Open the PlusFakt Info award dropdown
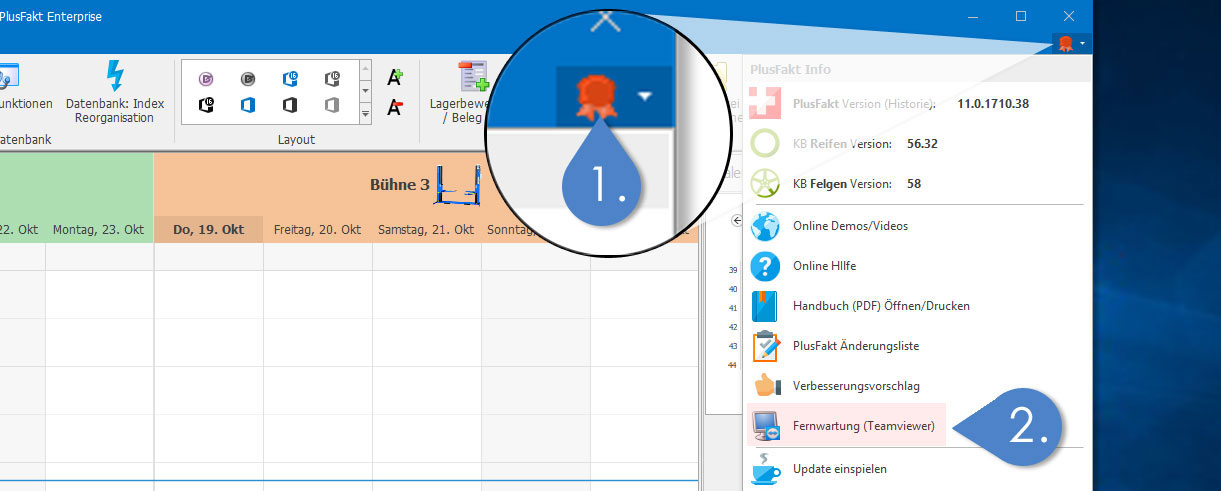This screenshot has width=1221, height=491. [1070, 43]
